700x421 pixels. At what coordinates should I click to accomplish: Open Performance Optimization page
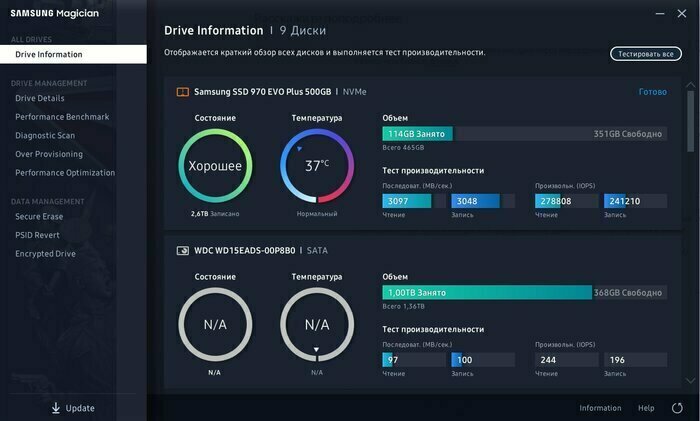(65, 173)
